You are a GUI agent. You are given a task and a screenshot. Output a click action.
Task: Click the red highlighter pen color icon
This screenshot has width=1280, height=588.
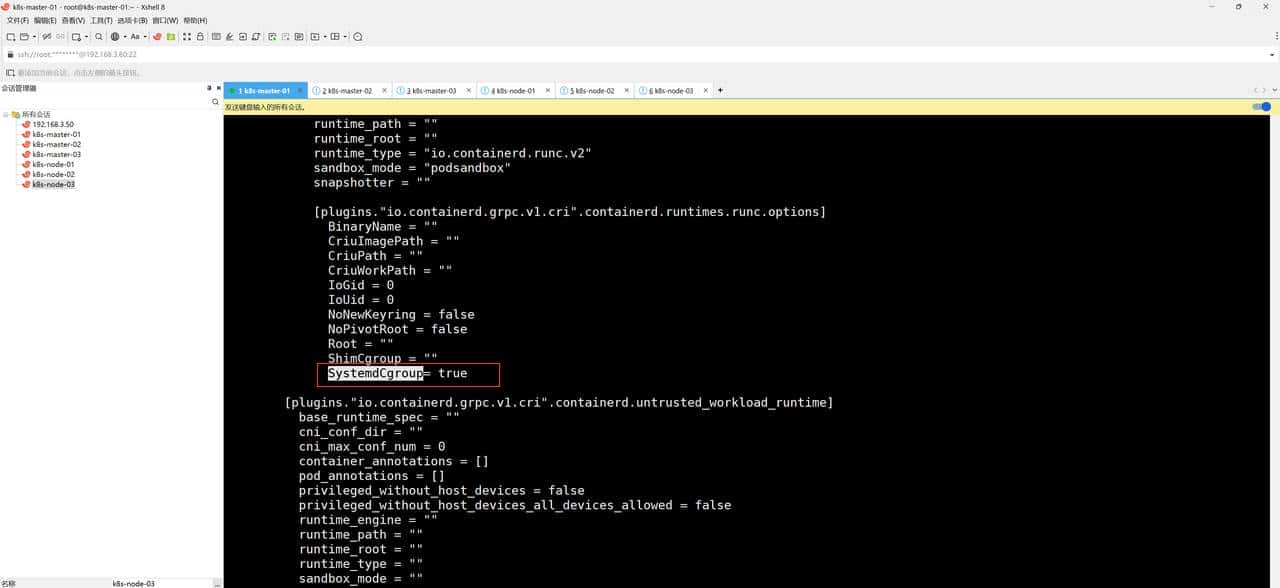click(x=156, y=37)
